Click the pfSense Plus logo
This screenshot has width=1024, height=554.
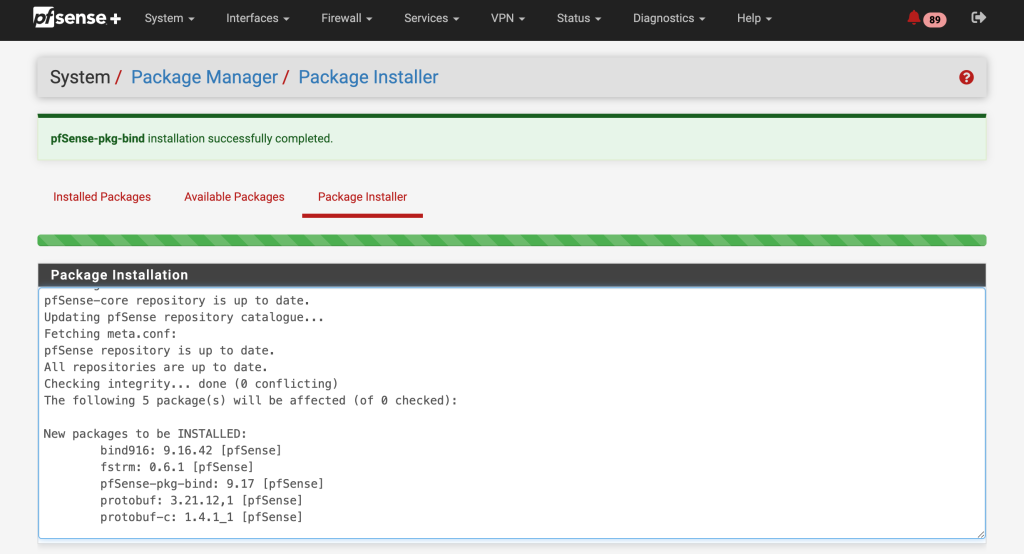77,18
